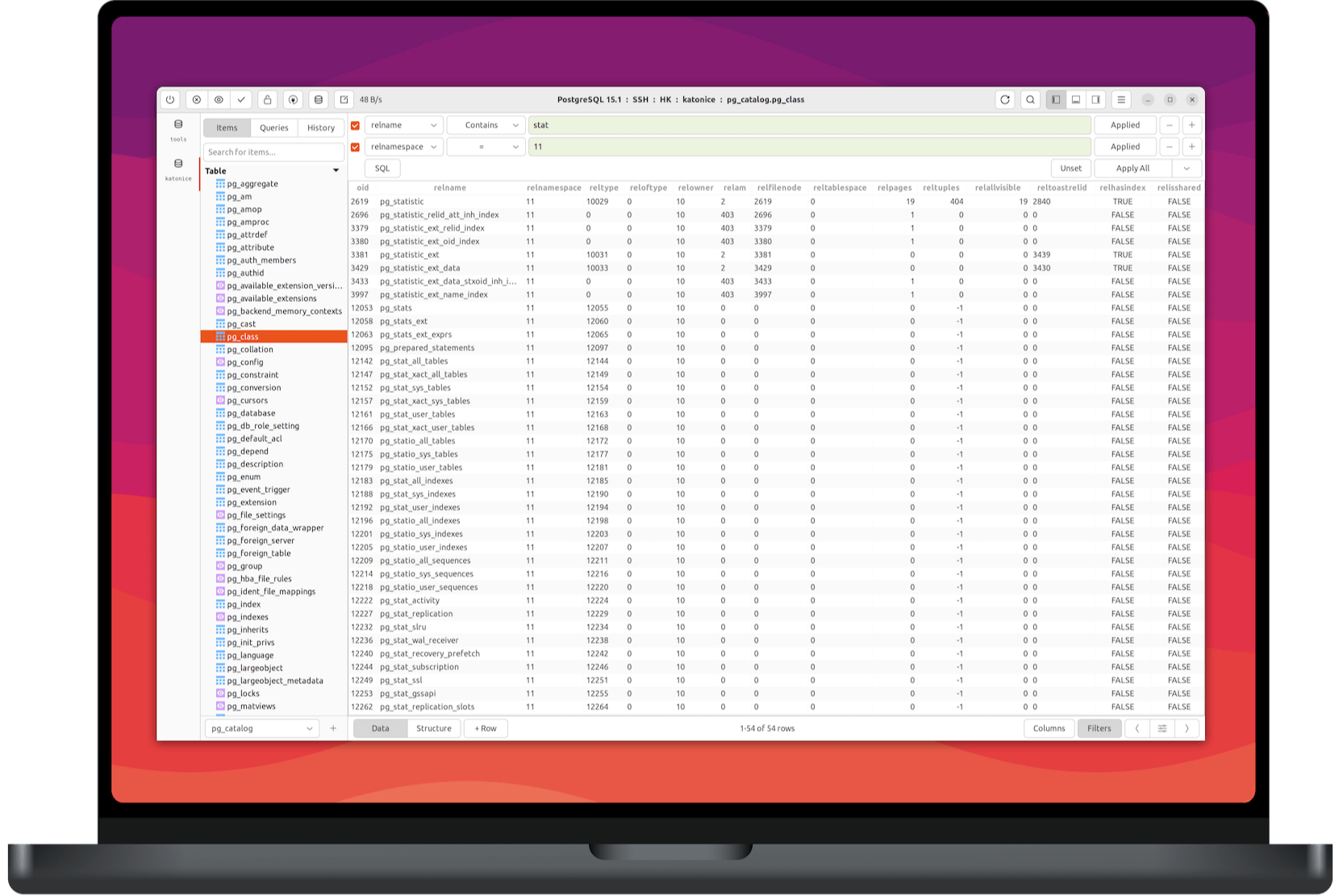Refresh the table data with the reload icon
This screenshot has width=1339, height=896.
pos(1004,99)
